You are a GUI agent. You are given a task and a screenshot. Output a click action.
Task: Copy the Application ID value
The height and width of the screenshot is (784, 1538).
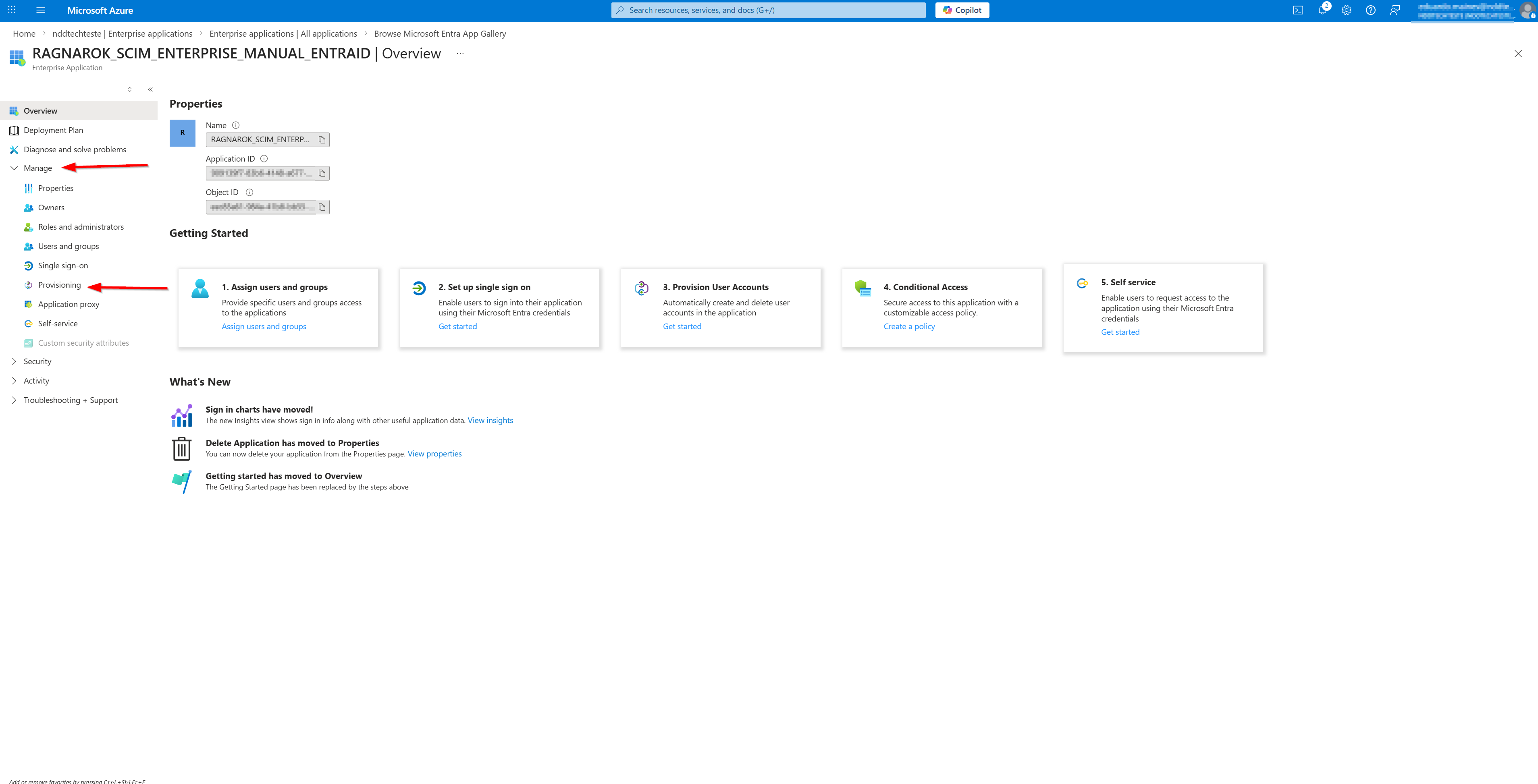[321, 173]
